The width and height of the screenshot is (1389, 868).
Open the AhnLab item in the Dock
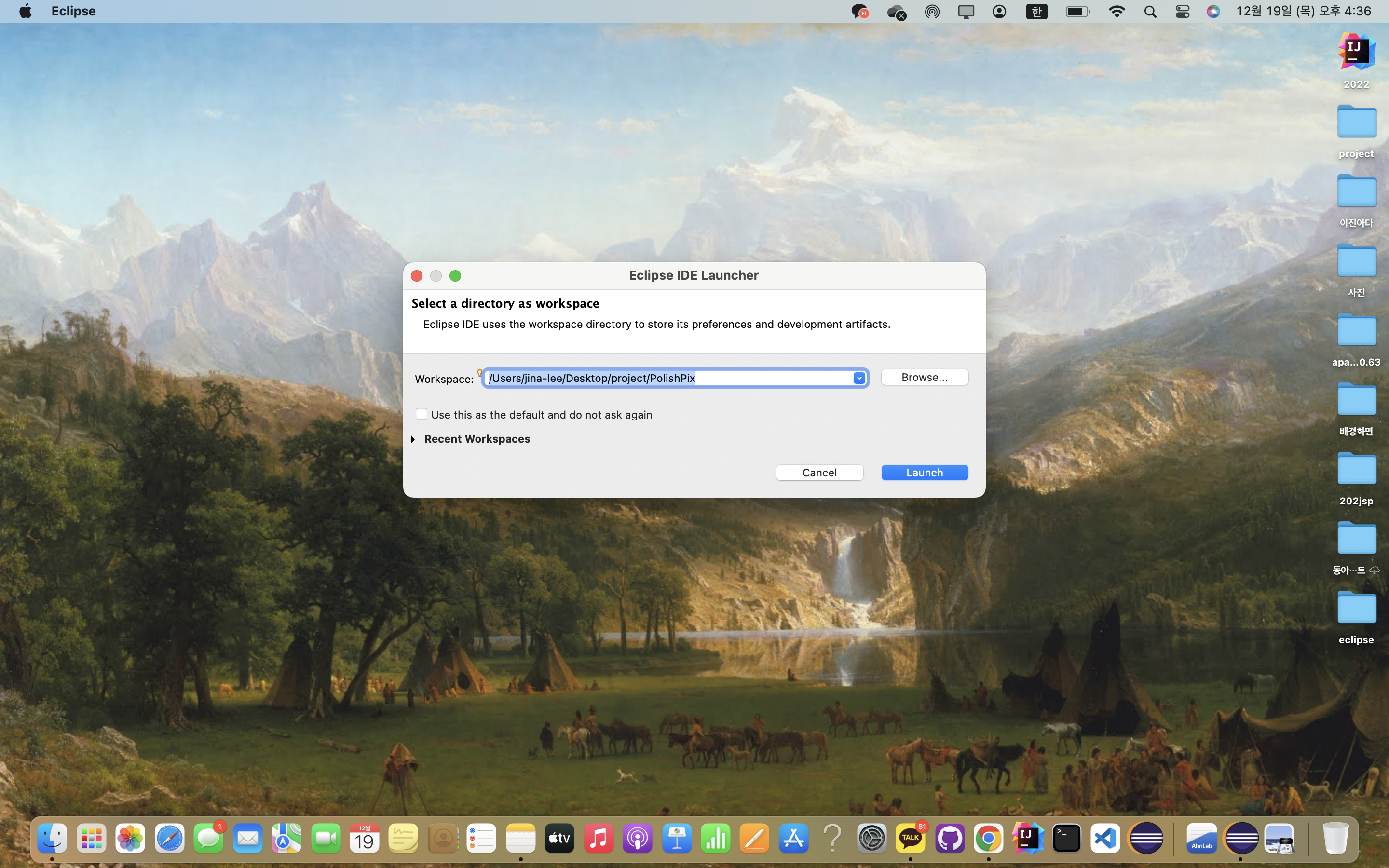pos(1201,839)
